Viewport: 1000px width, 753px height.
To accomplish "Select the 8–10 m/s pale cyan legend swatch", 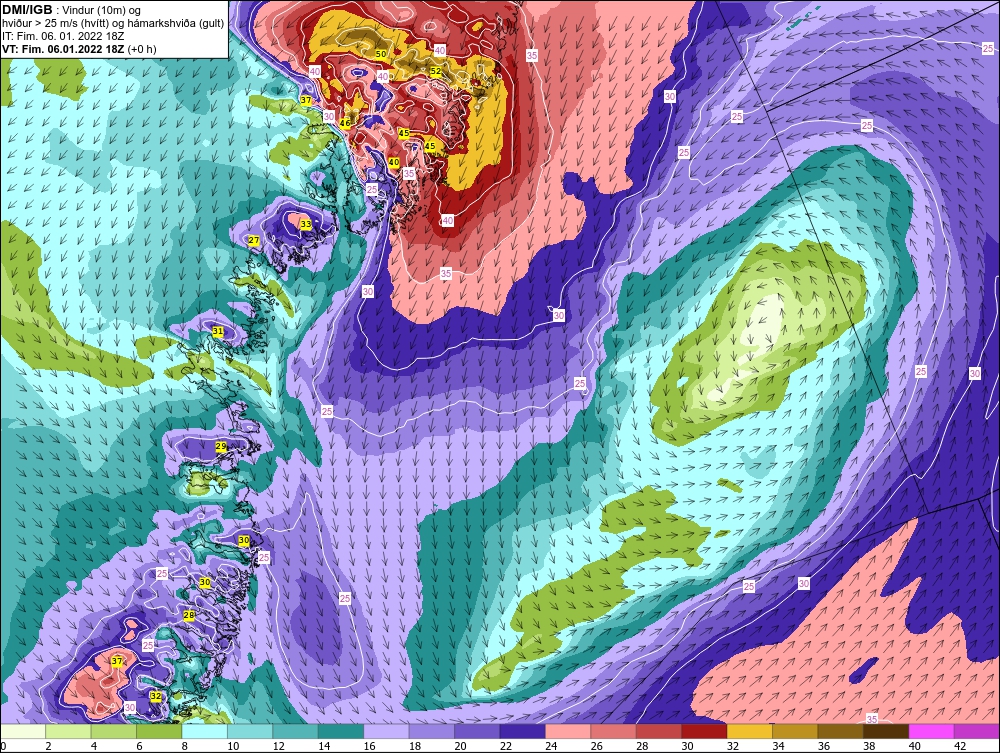I will 205,731.
